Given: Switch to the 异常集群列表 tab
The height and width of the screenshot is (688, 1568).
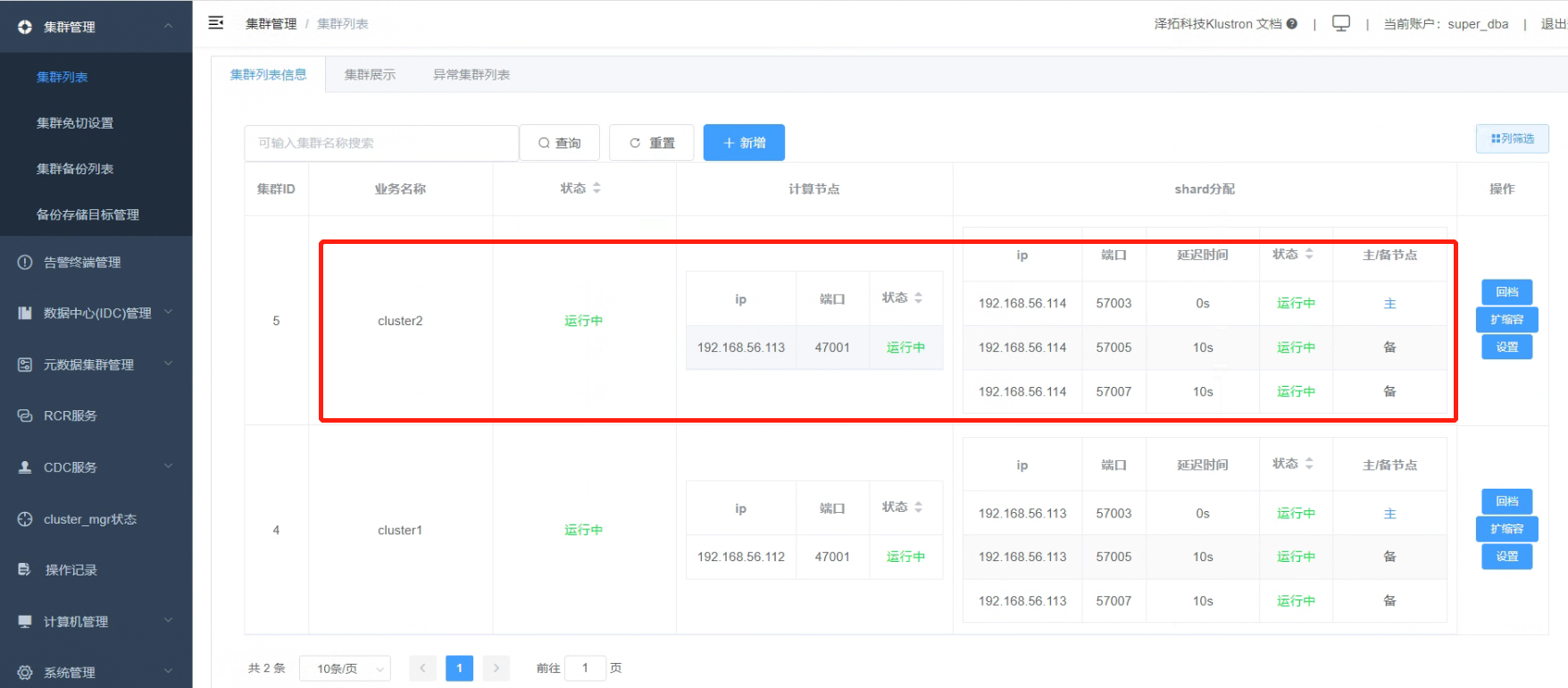Looking at the screenshot, I should 471,74.
